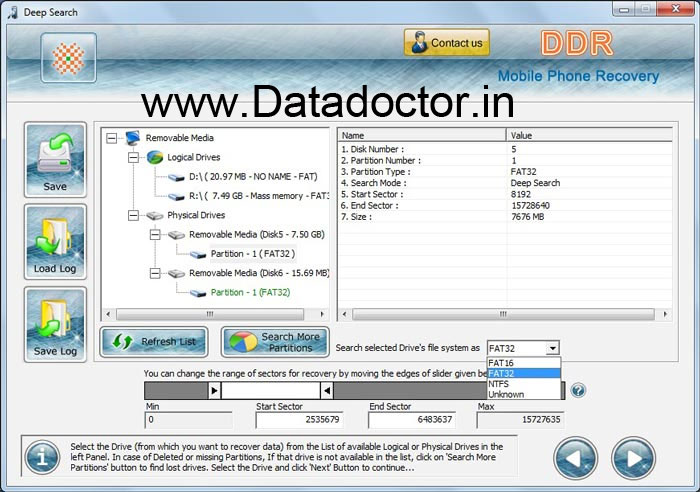This screenshot has height=492, width=700.
Task: Click the Value column header
Action: coord(589,135)
